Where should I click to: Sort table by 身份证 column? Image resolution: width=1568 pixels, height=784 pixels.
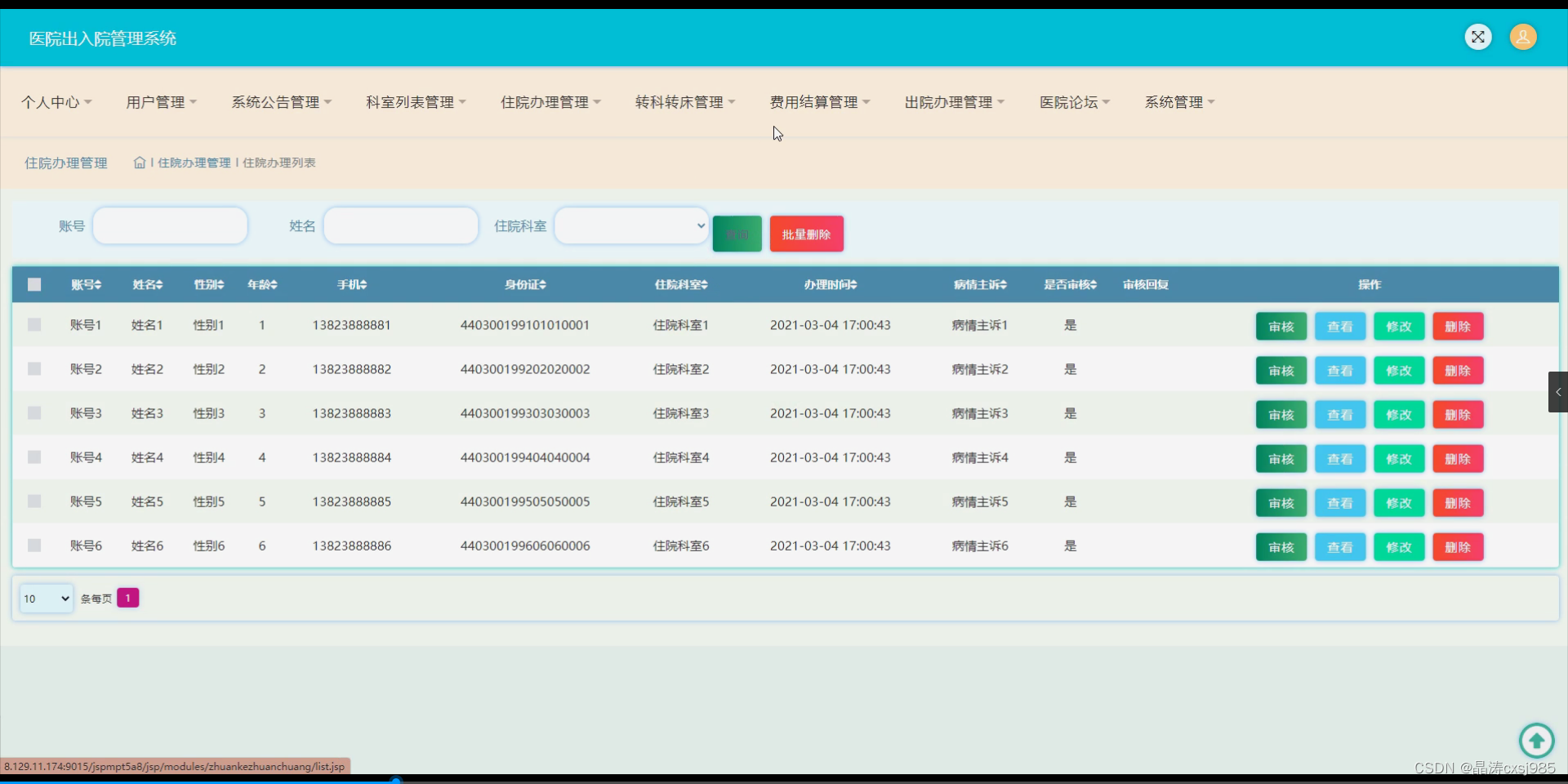click(525, 284)
